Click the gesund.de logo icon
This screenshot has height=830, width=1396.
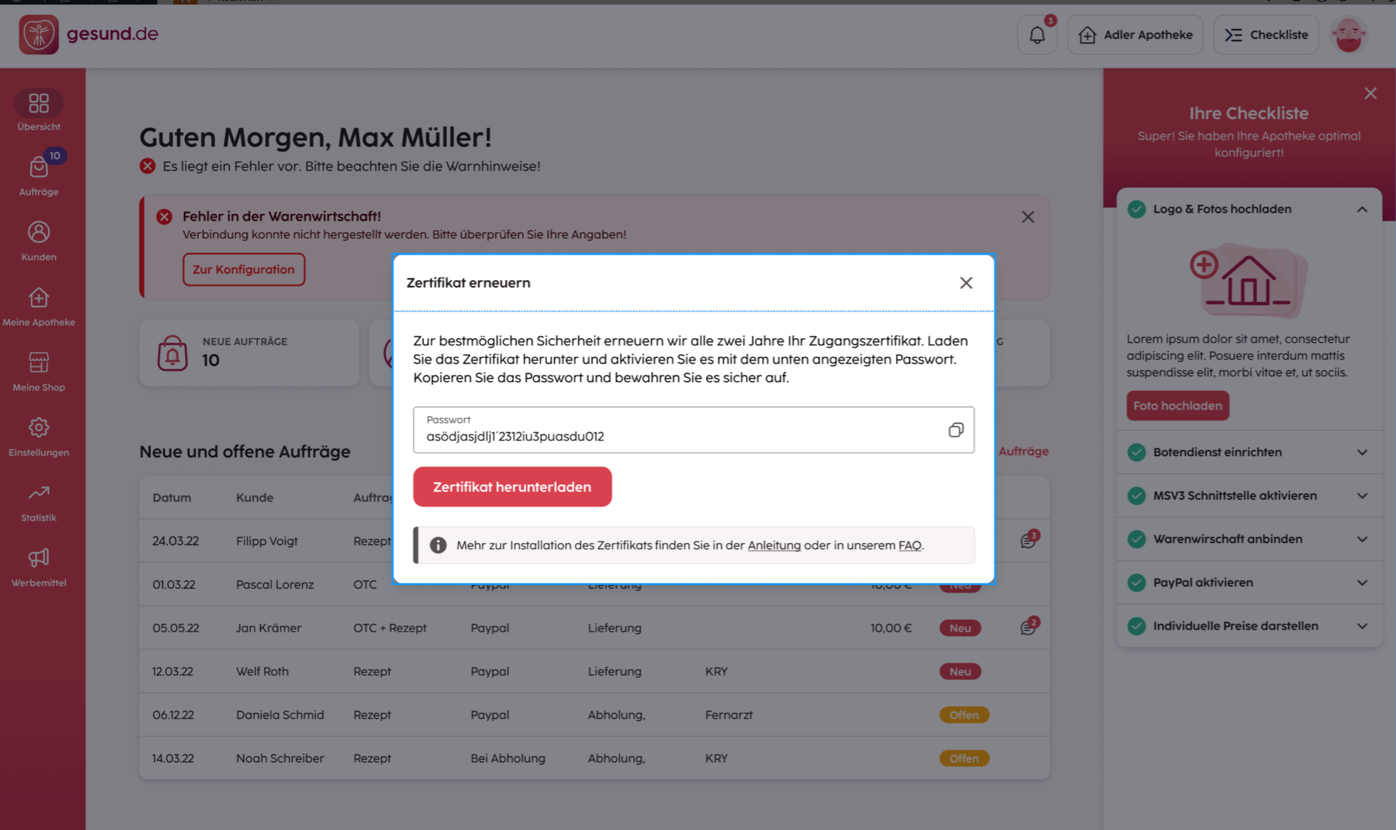point(38,35)
